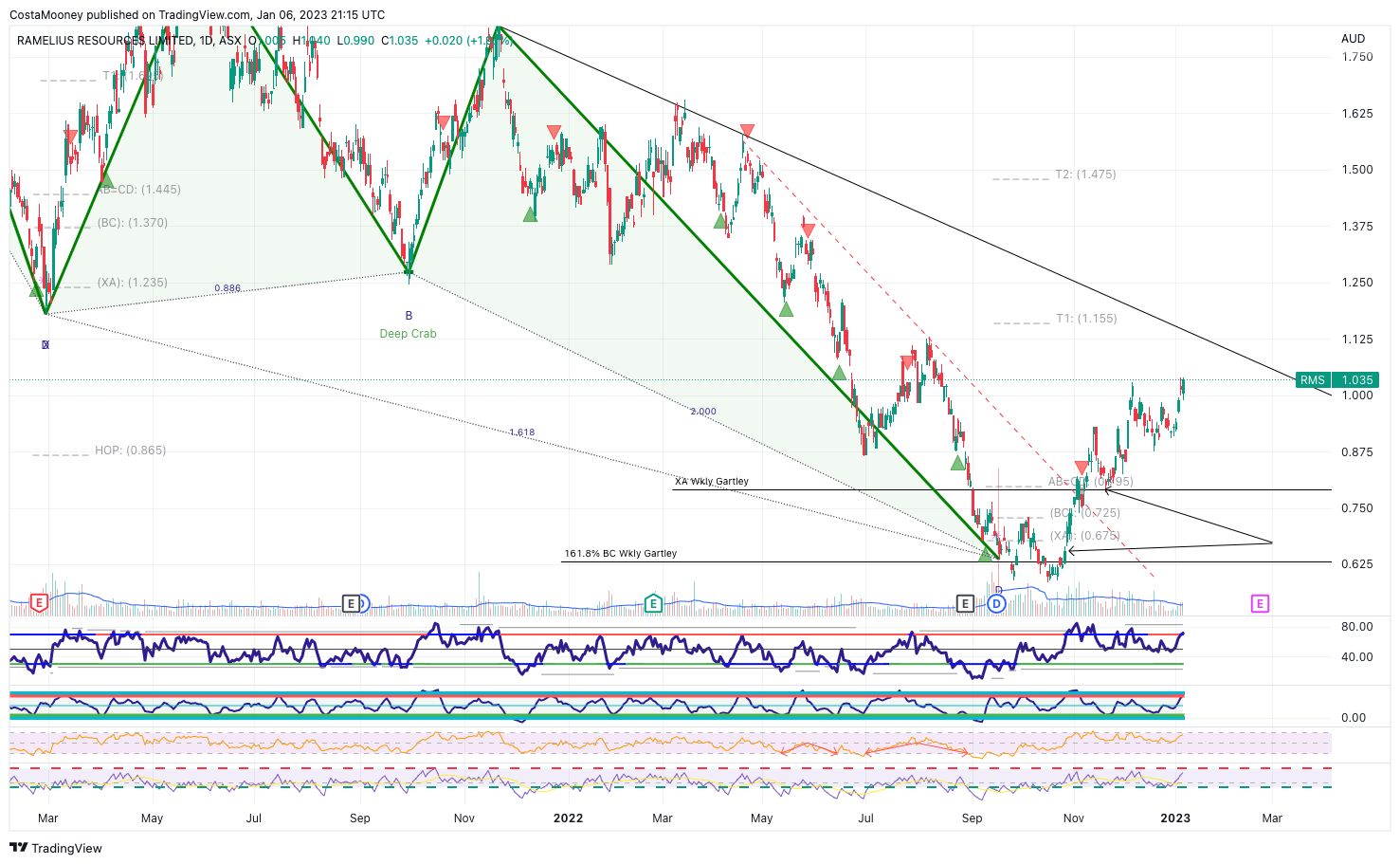The image size is (1400, 864).
Task: Click the blue dividend D marker near September 2022
Action: click(x=996, y=603)
